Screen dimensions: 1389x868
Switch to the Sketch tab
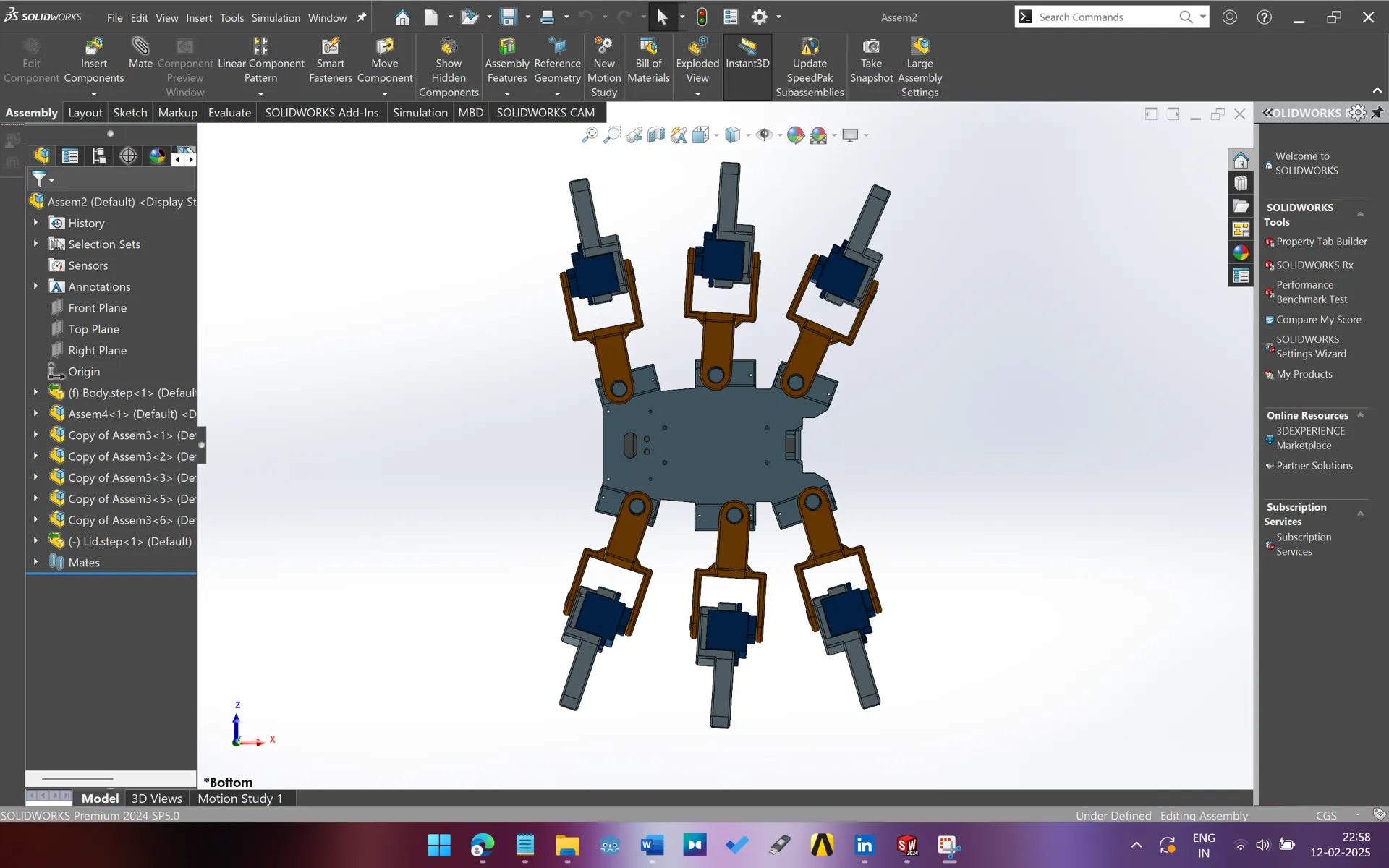tap(130, 113)
